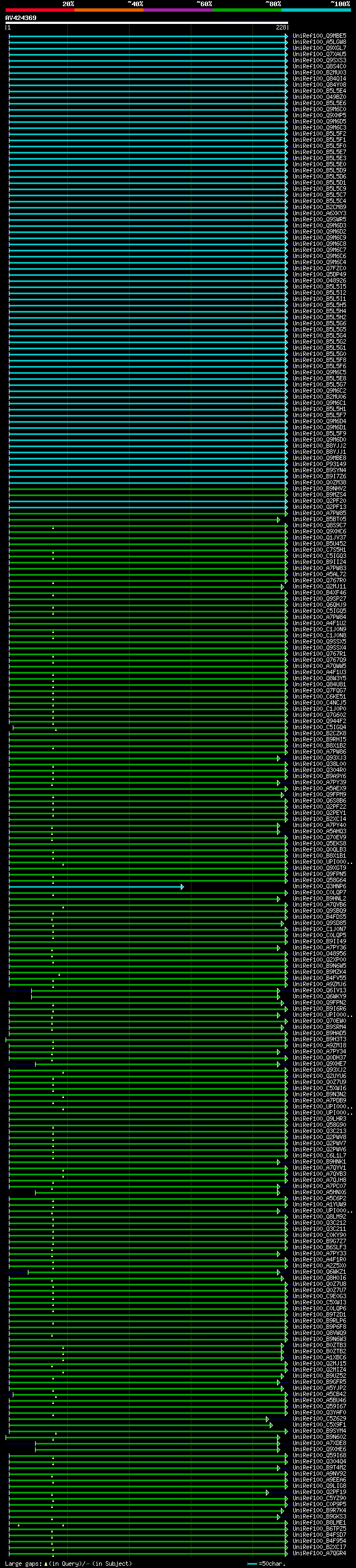Select the AV424369 query label
The height and width of the screenshot is (1568, 356).
(x=21, y=18)
